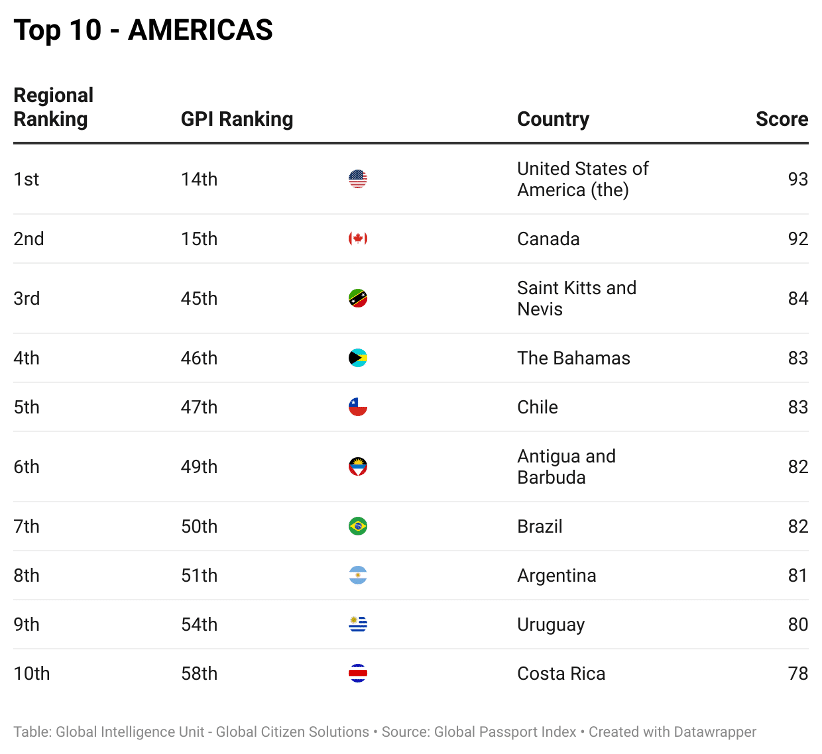822x754 pixels.
Task: Click the Score column header
Action: pos(781,119)
